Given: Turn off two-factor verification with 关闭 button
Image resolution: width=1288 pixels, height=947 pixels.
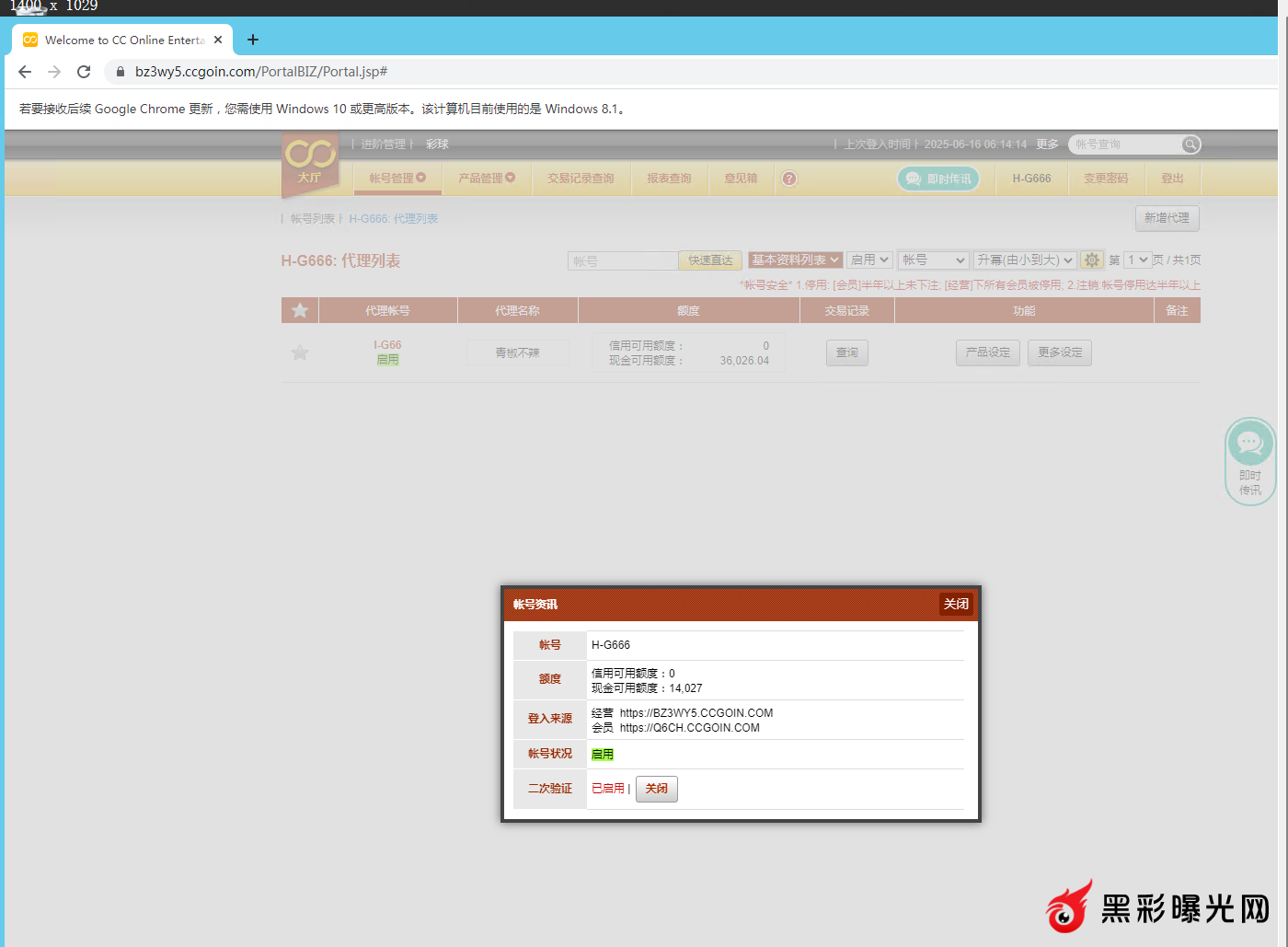Looking at the screenshot, I should point(656,789).
